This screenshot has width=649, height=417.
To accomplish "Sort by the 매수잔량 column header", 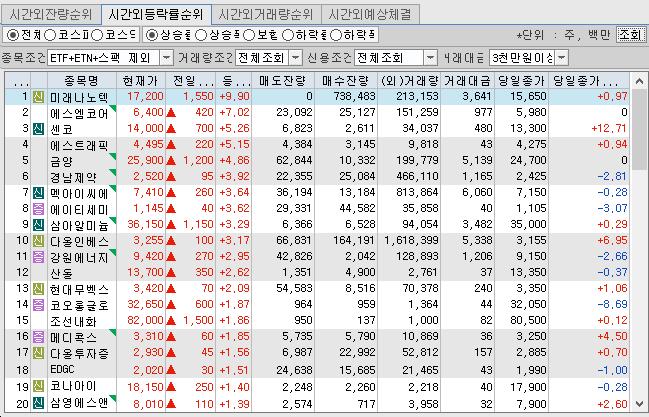I will coord(346,80).
